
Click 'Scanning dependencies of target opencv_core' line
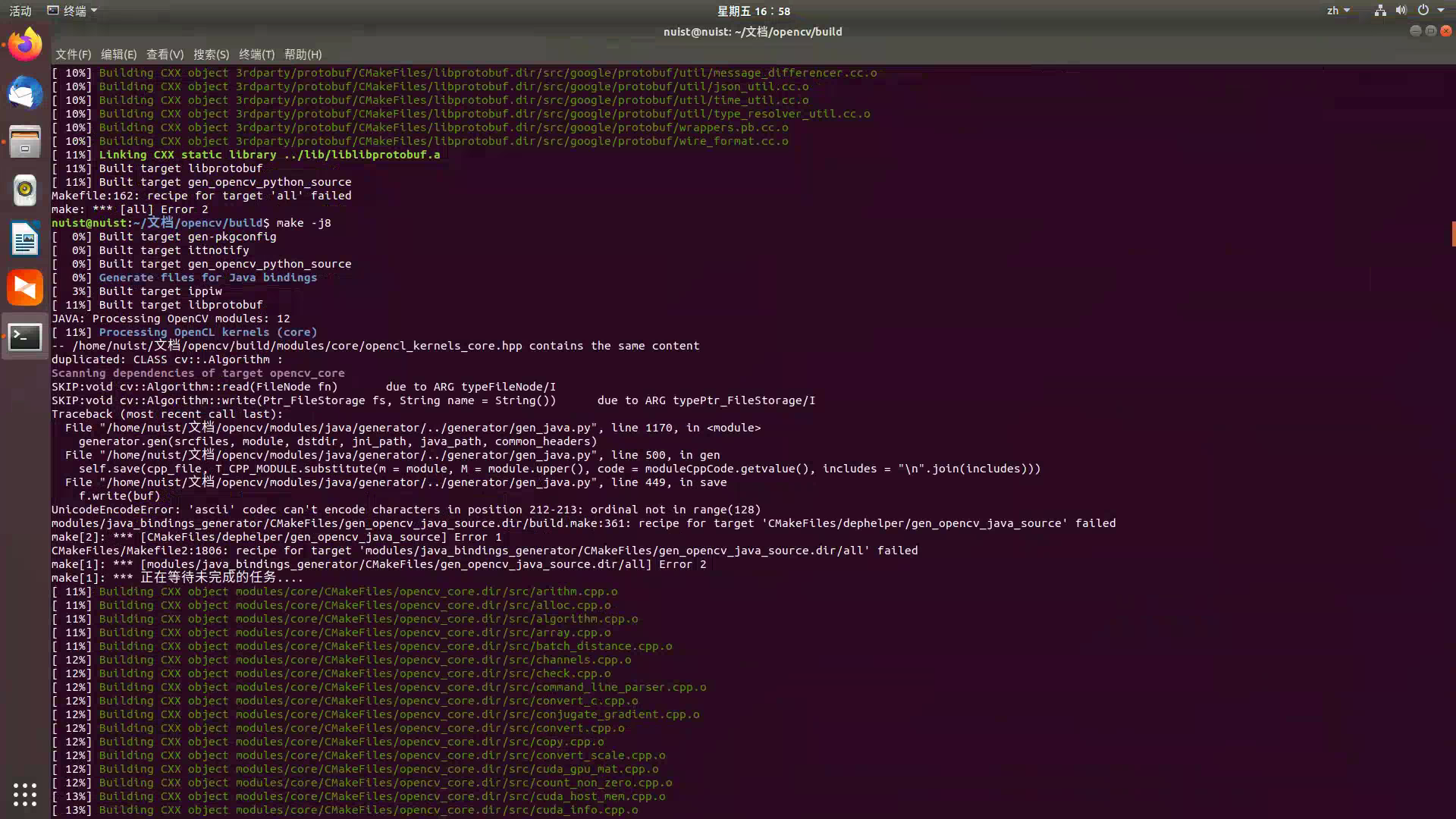(198, 373)
